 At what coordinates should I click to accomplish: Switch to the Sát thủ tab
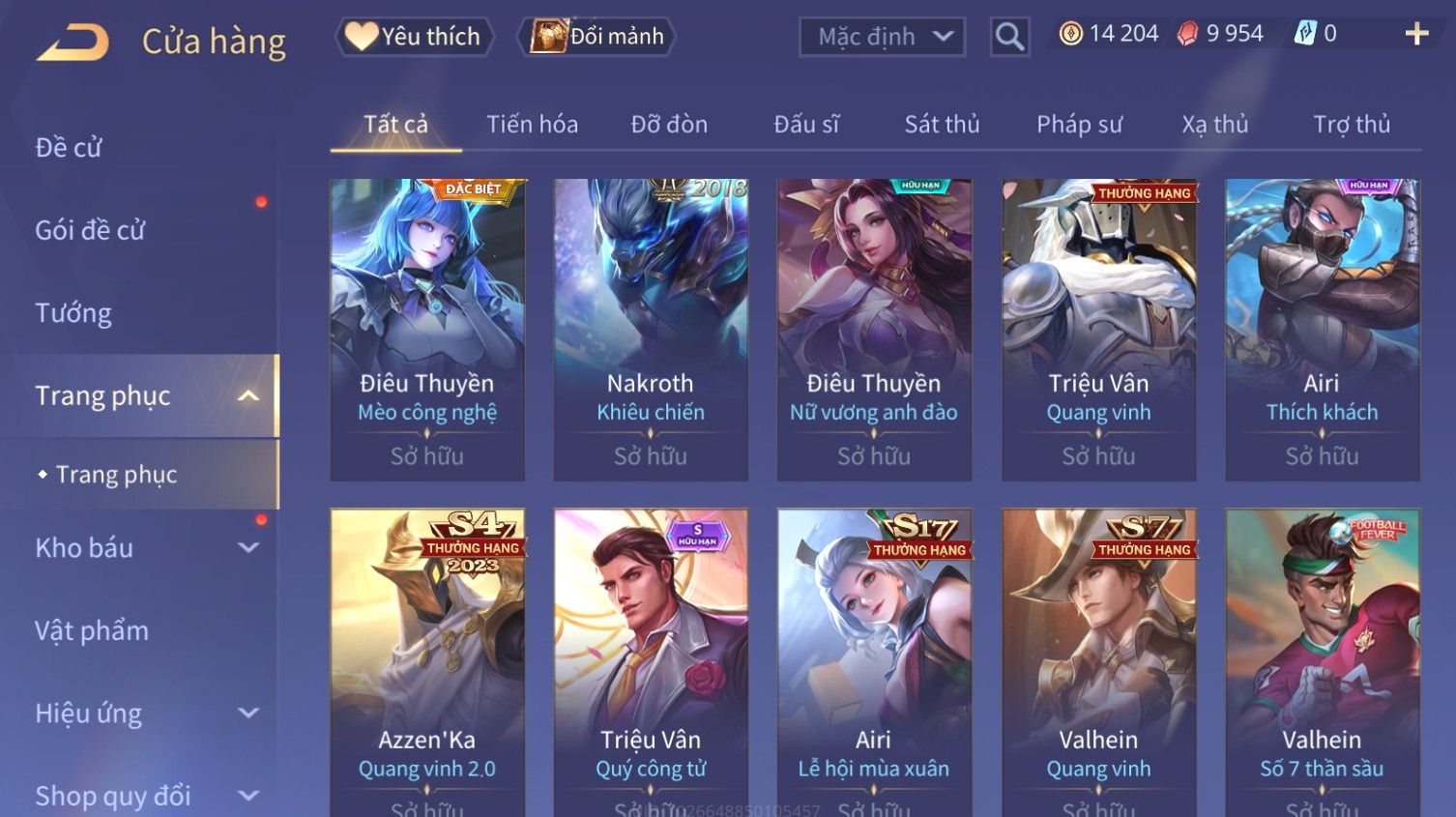coord(942,124)
